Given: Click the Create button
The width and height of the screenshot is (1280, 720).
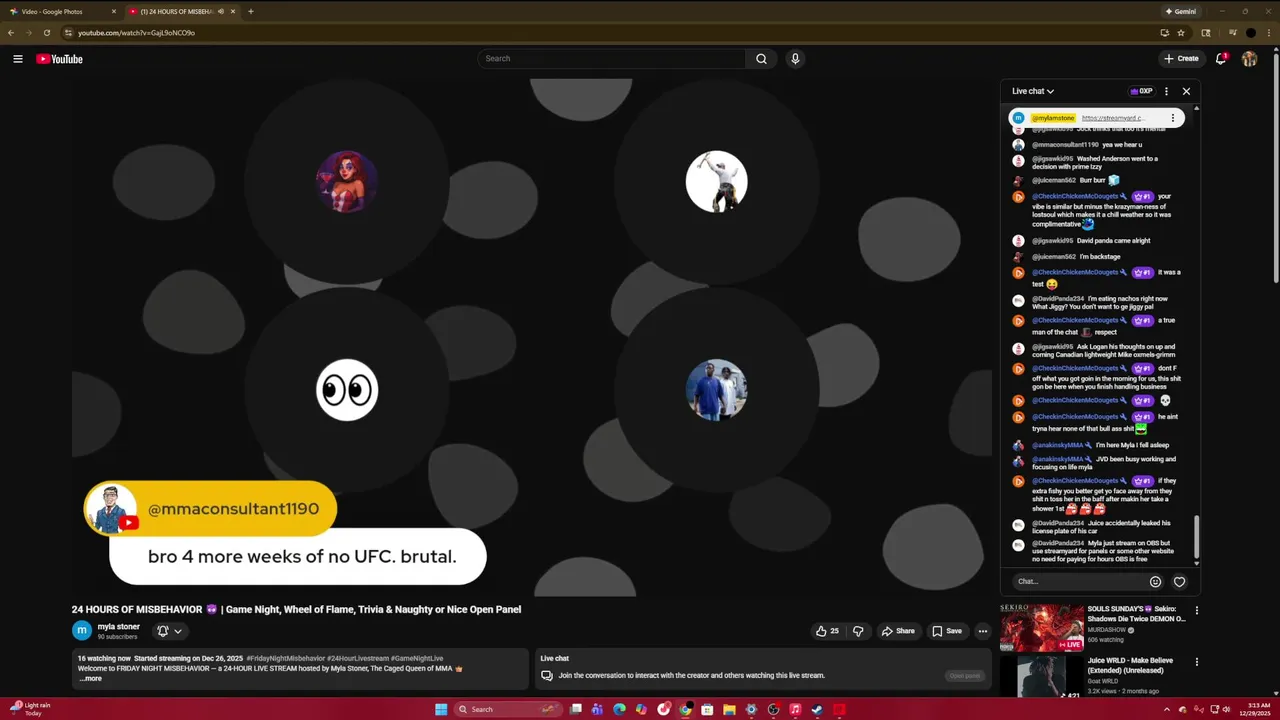Looking at the screenshot, I should pos(1181,59).
